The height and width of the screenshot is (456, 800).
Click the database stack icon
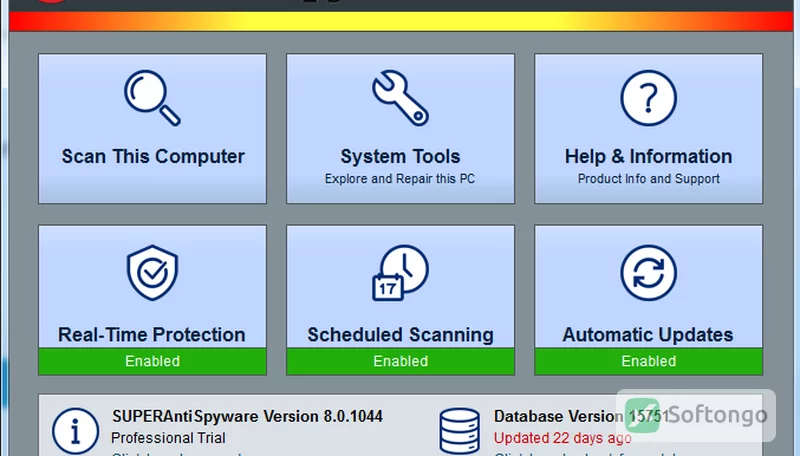click(x=459, y=432)
